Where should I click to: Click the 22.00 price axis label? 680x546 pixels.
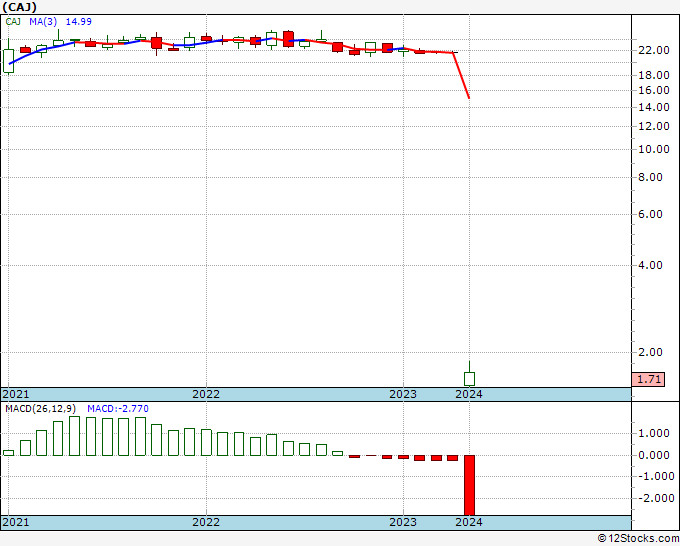click(654, 50)
